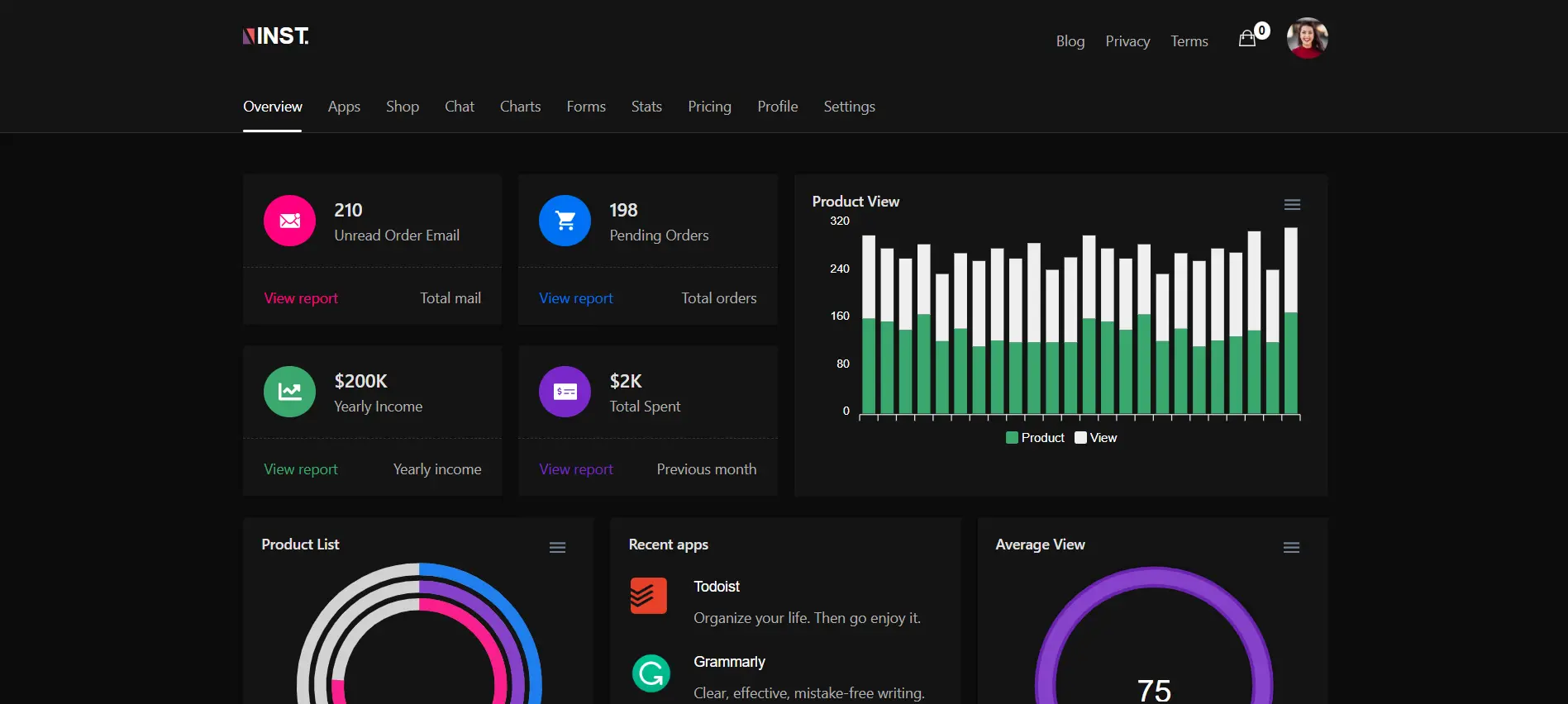Click the green Yearly Income chart icon

click(289, 392)
